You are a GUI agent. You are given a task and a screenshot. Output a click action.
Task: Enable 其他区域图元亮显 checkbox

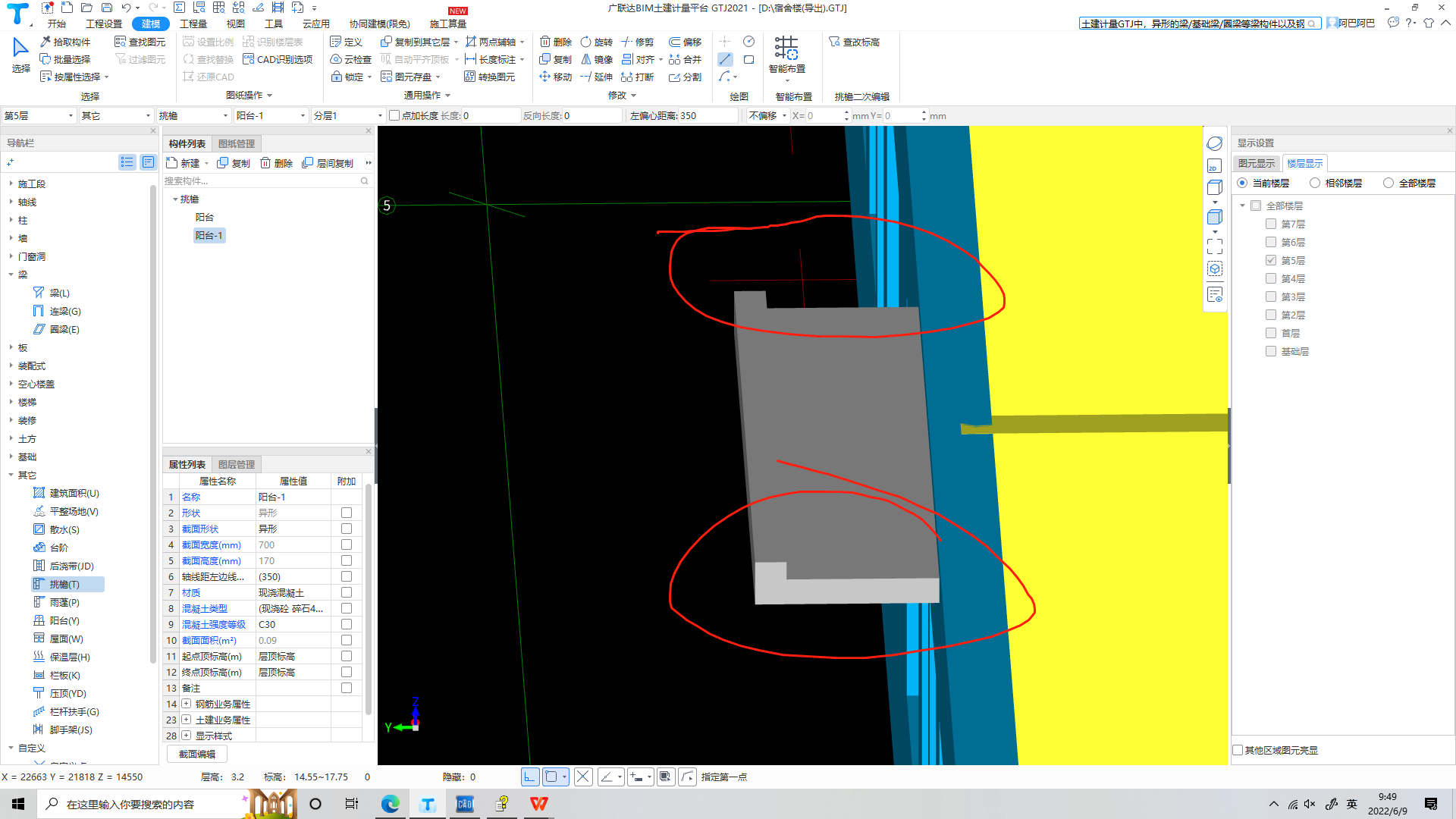pyautogui.click(x=1238, y=750)
